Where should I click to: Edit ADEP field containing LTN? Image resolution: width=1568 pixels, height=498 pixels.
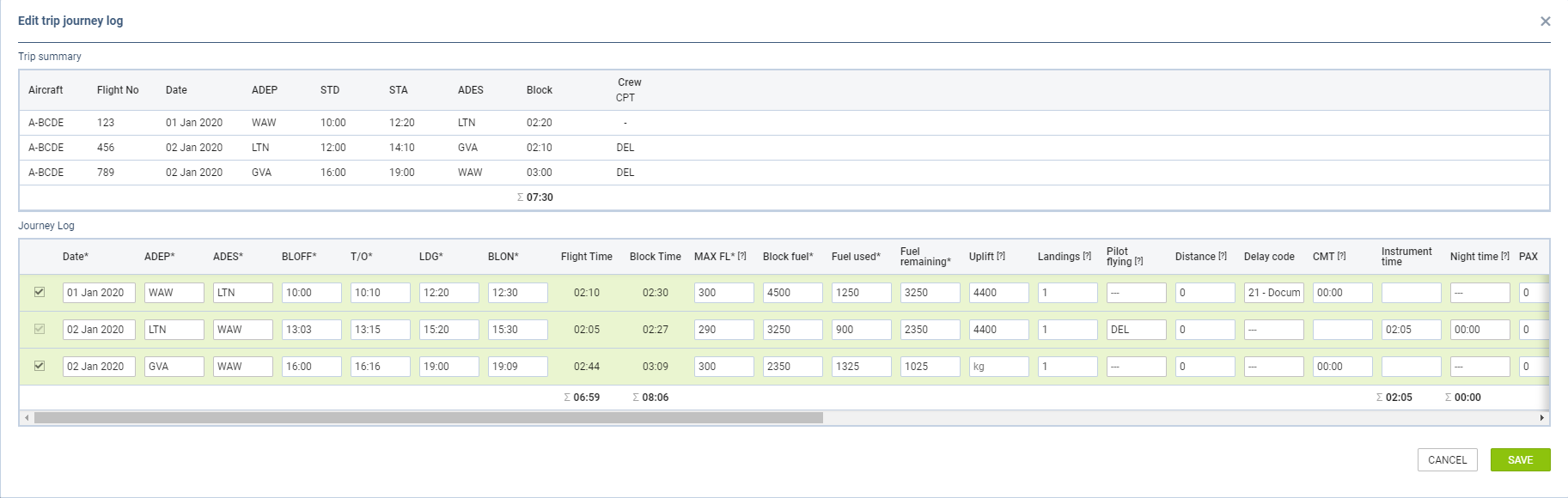174,330
